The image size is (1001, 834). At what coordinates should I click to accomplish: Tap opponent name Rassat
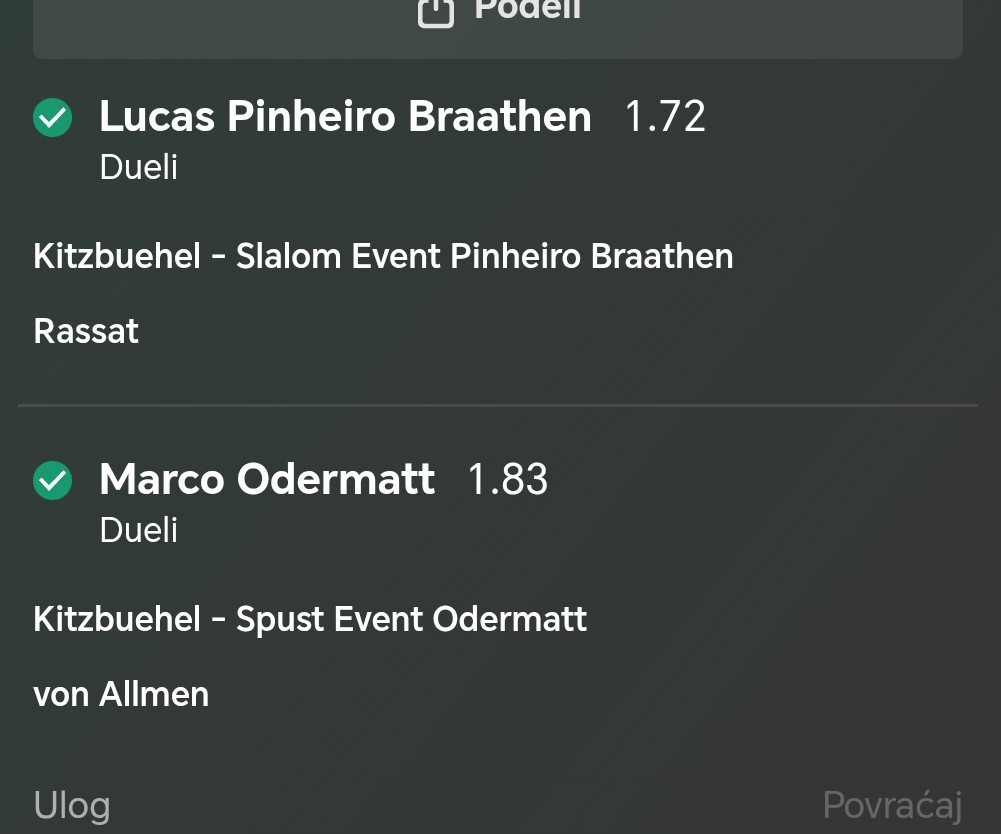[86, 331]
